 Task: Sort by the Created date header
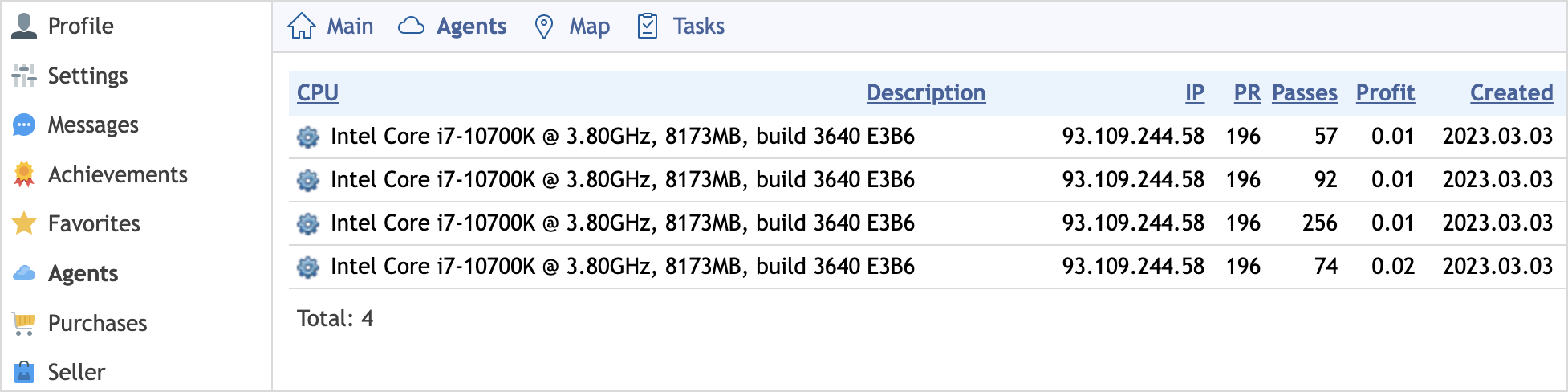point(1512,93)
